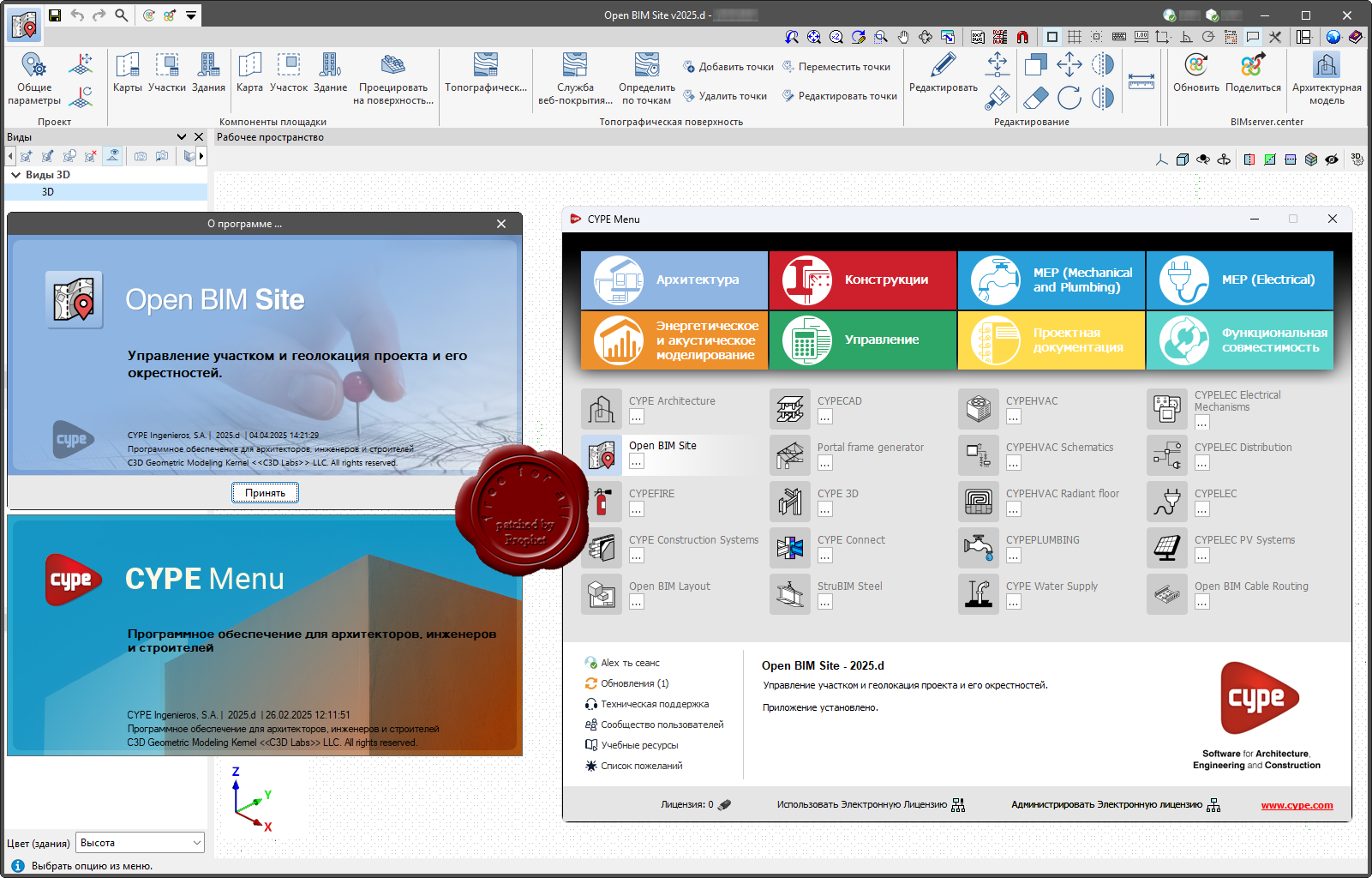Image resolution: width=1372 pixels, height=878 pixels.
Task: Expand quick access dropdown arrow in title bar
Action: [191, 15]
